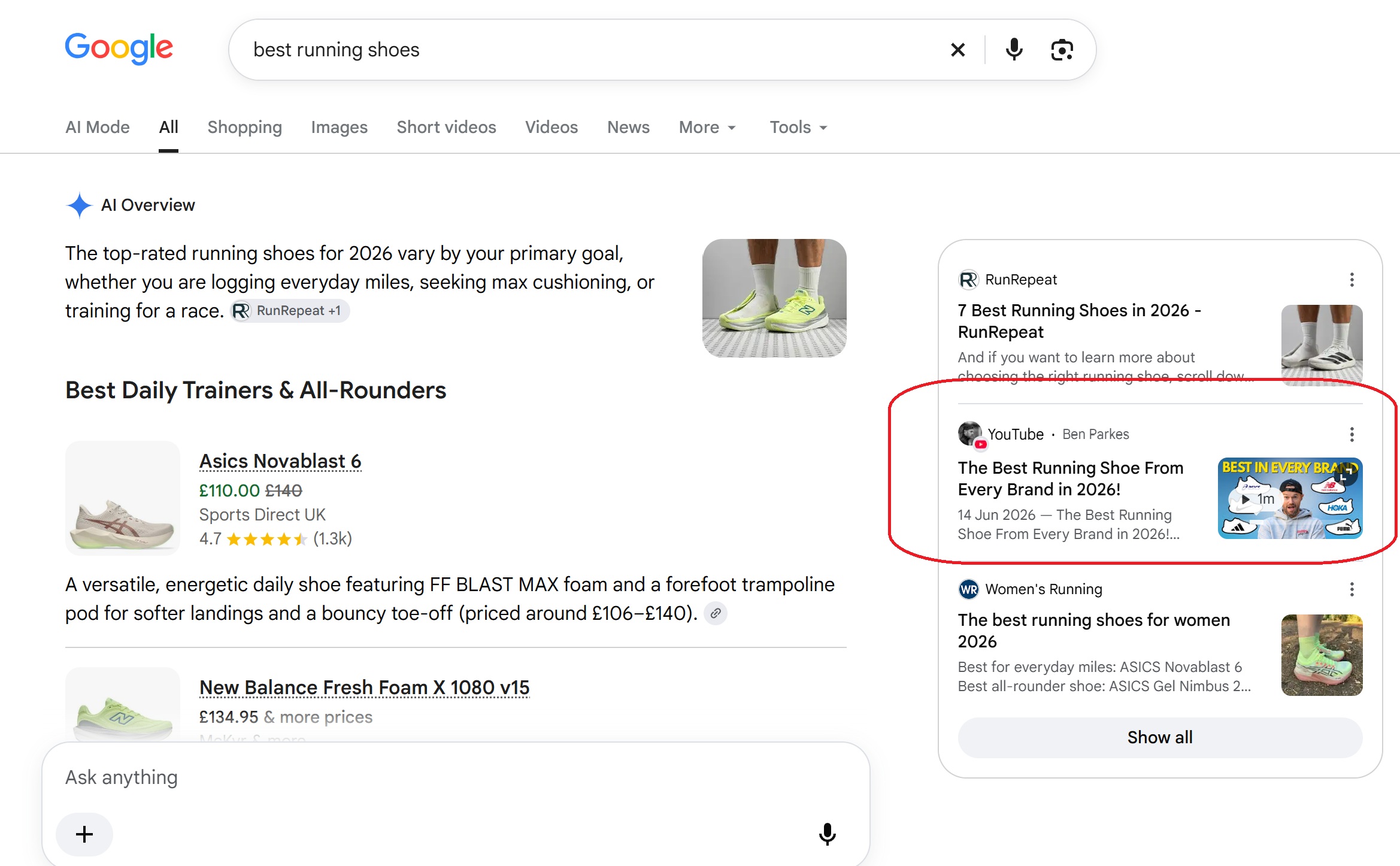The width and height of the screenshot is (1400, 866).
Task: Click the Women's Running WR favicon
Action: 968,589
